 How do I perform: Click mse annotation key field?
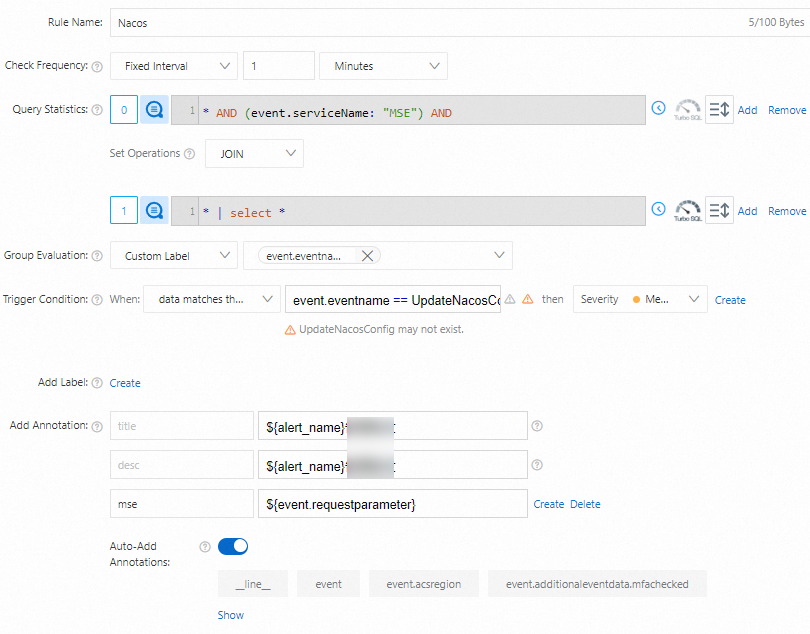tap(182, 504)
